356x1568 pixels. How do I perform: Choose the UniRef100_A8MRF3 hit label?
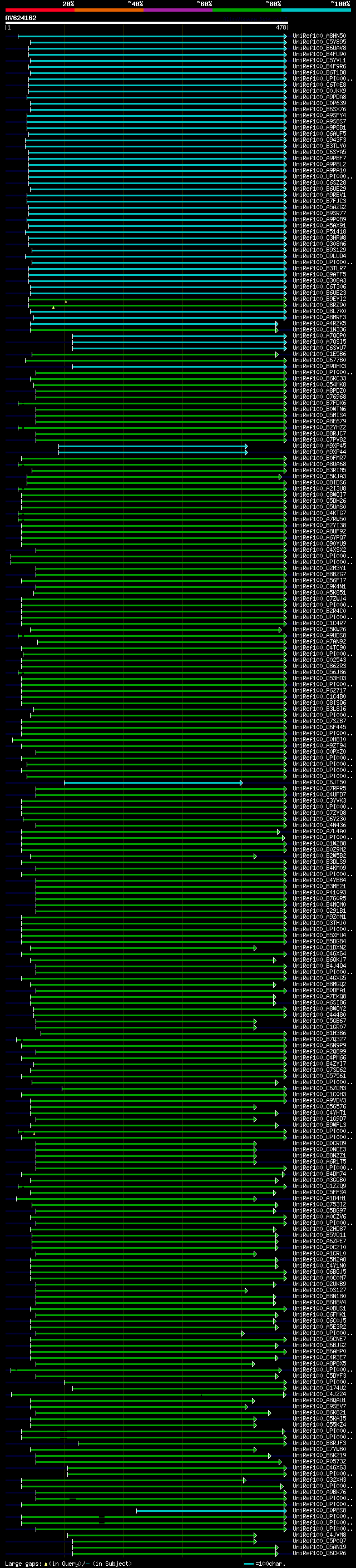click(319, 318)
